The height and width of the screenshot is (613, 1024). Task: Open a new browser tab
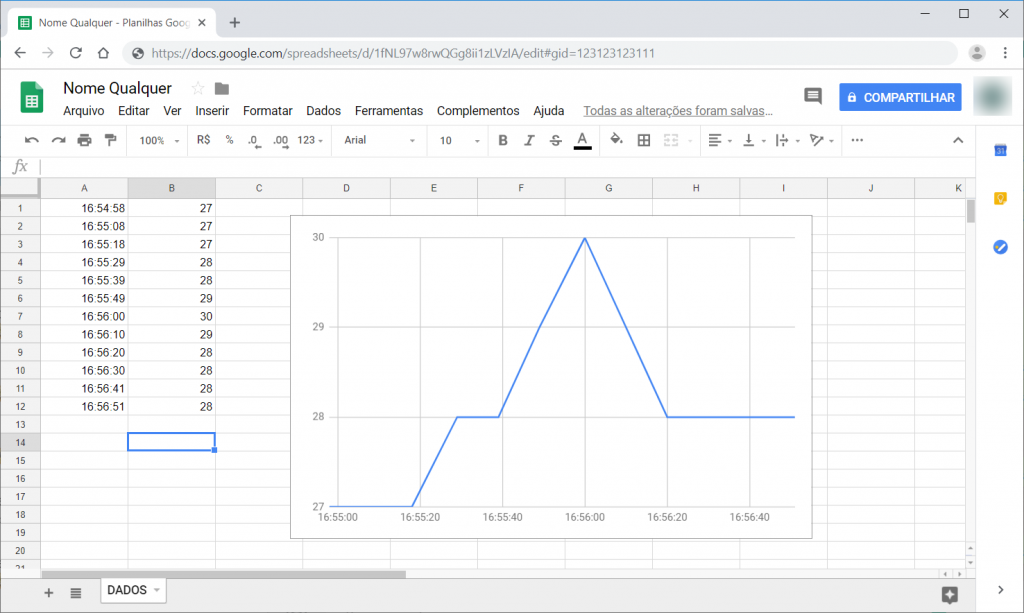(234, 23)
